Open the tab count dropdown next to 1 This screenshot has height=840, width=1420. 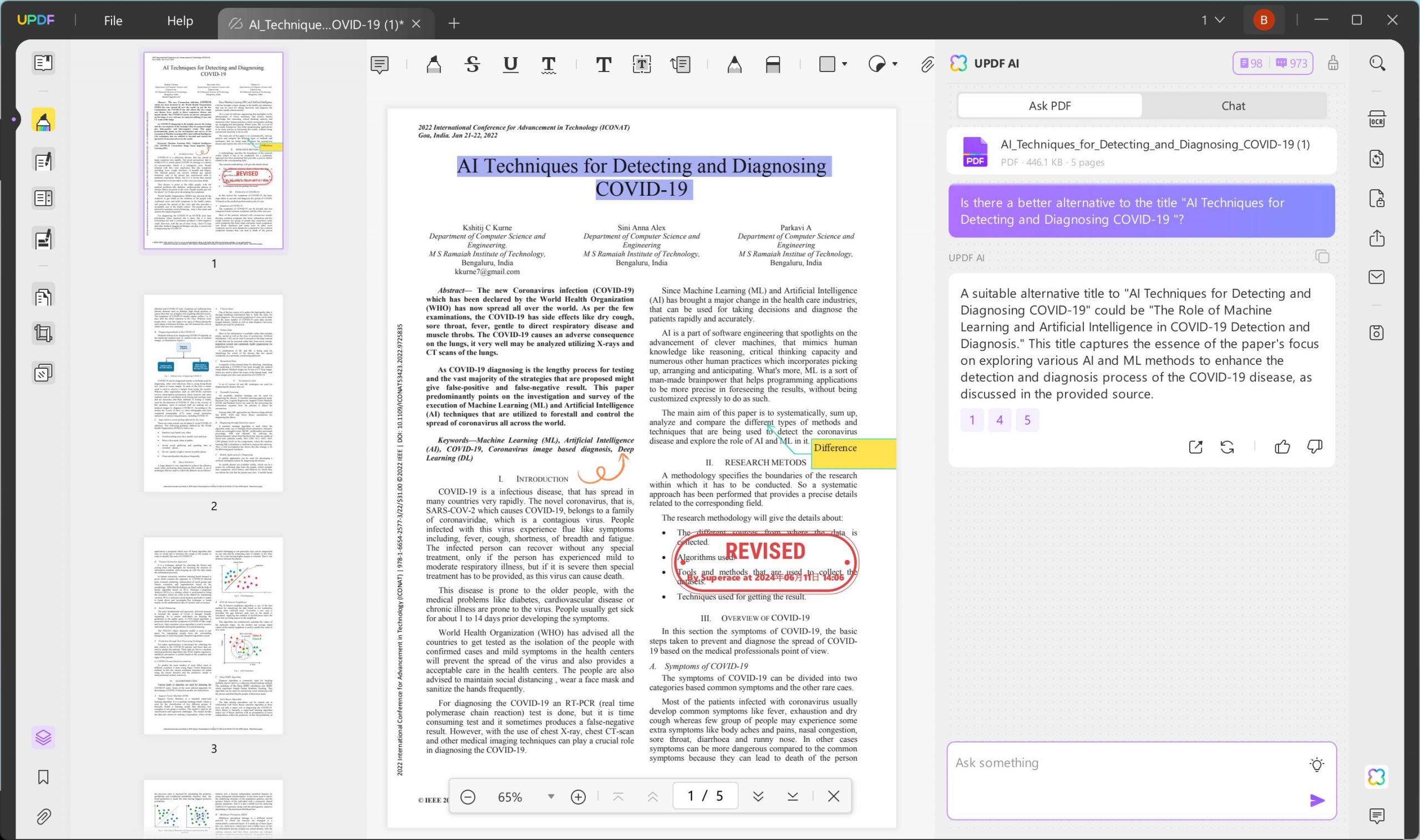[x=1218, y=19]
